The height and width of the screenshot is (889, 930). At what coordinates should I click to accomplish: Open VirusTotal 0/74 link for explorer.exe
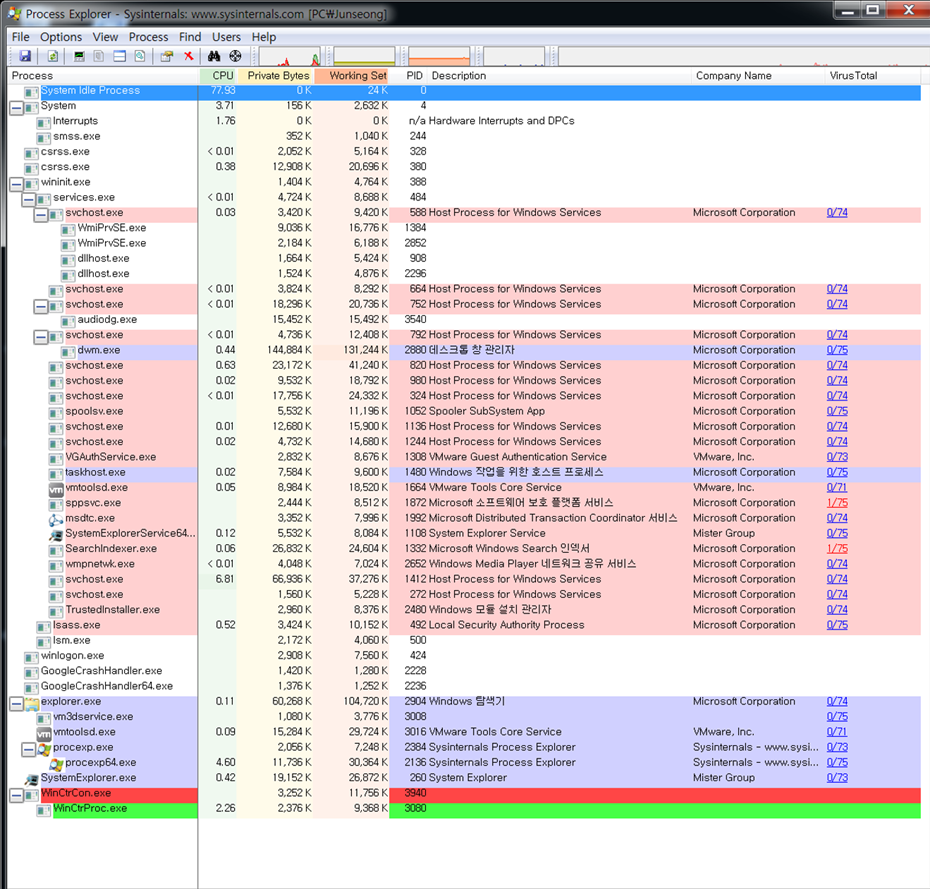click(x=837, y=701)
